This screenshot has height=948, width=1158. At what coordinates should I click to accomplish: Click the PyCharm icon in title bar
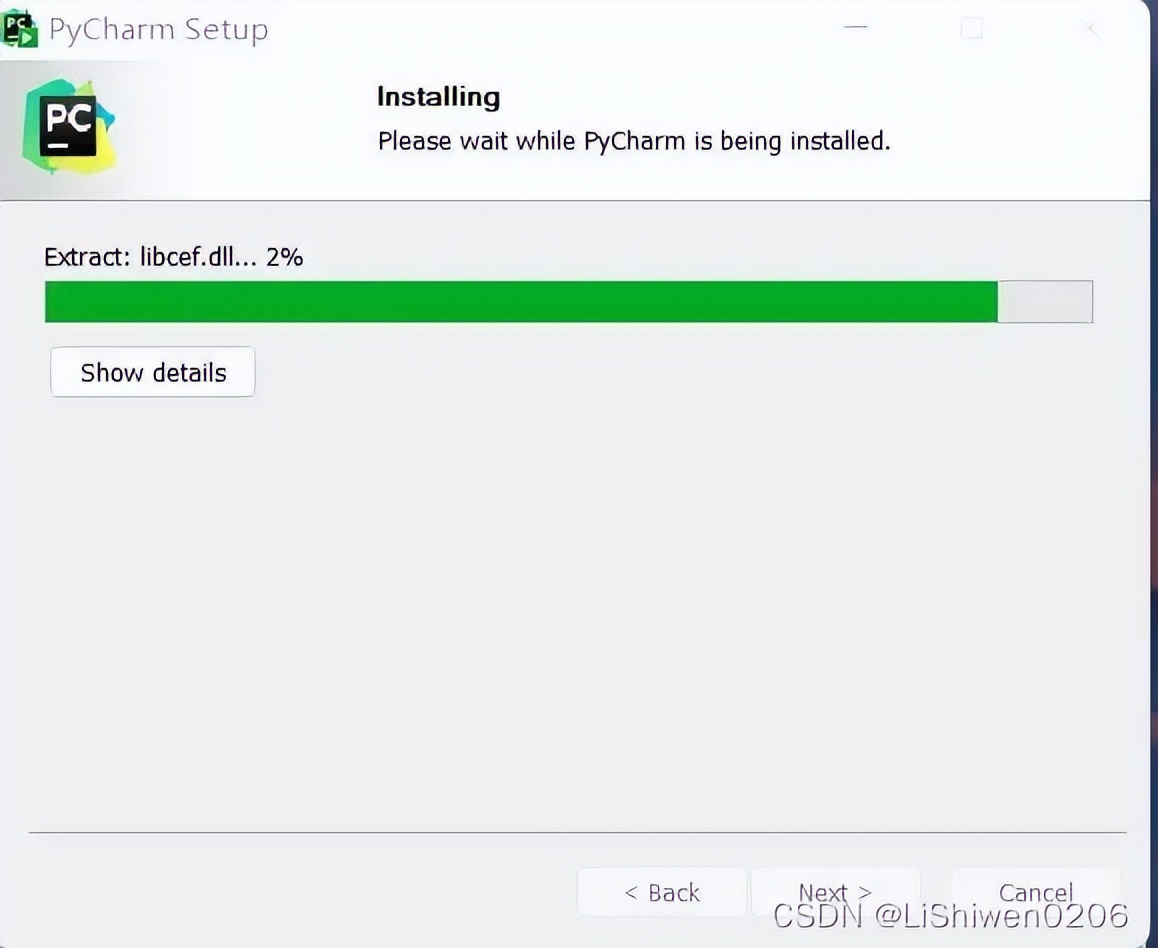click(19, 29)
